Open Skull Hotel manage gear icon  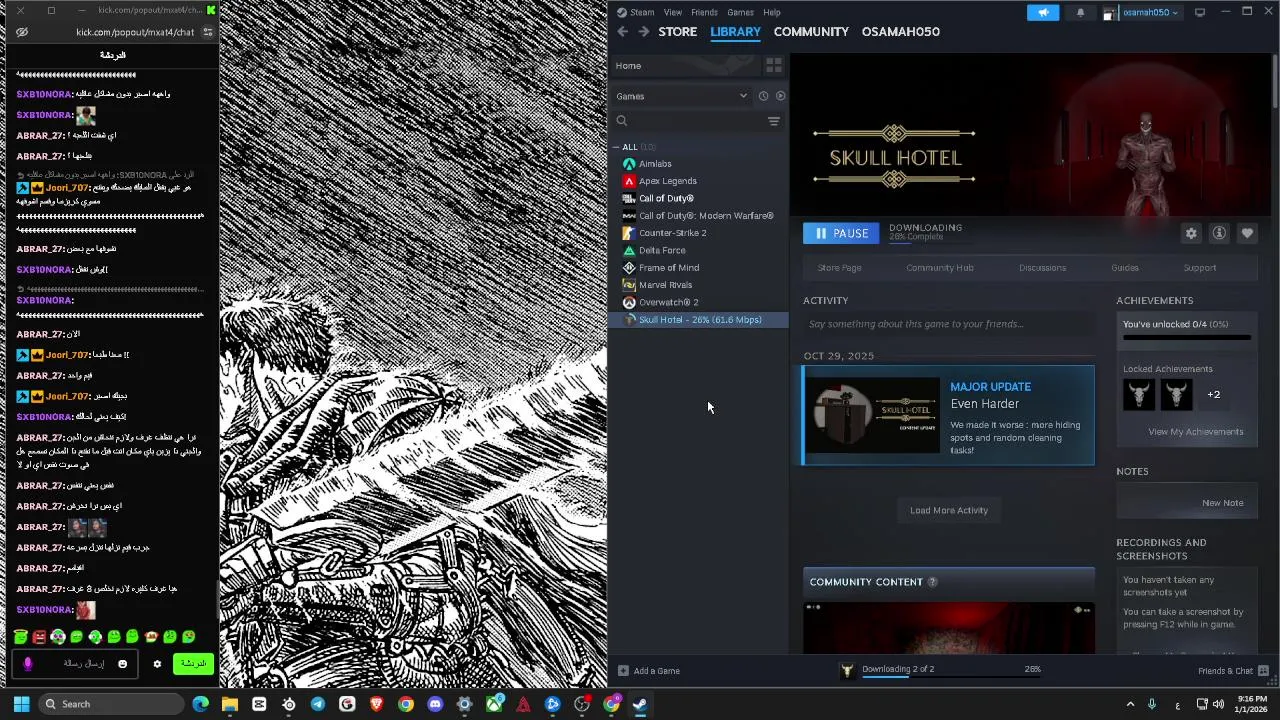tap(1191, 233)
